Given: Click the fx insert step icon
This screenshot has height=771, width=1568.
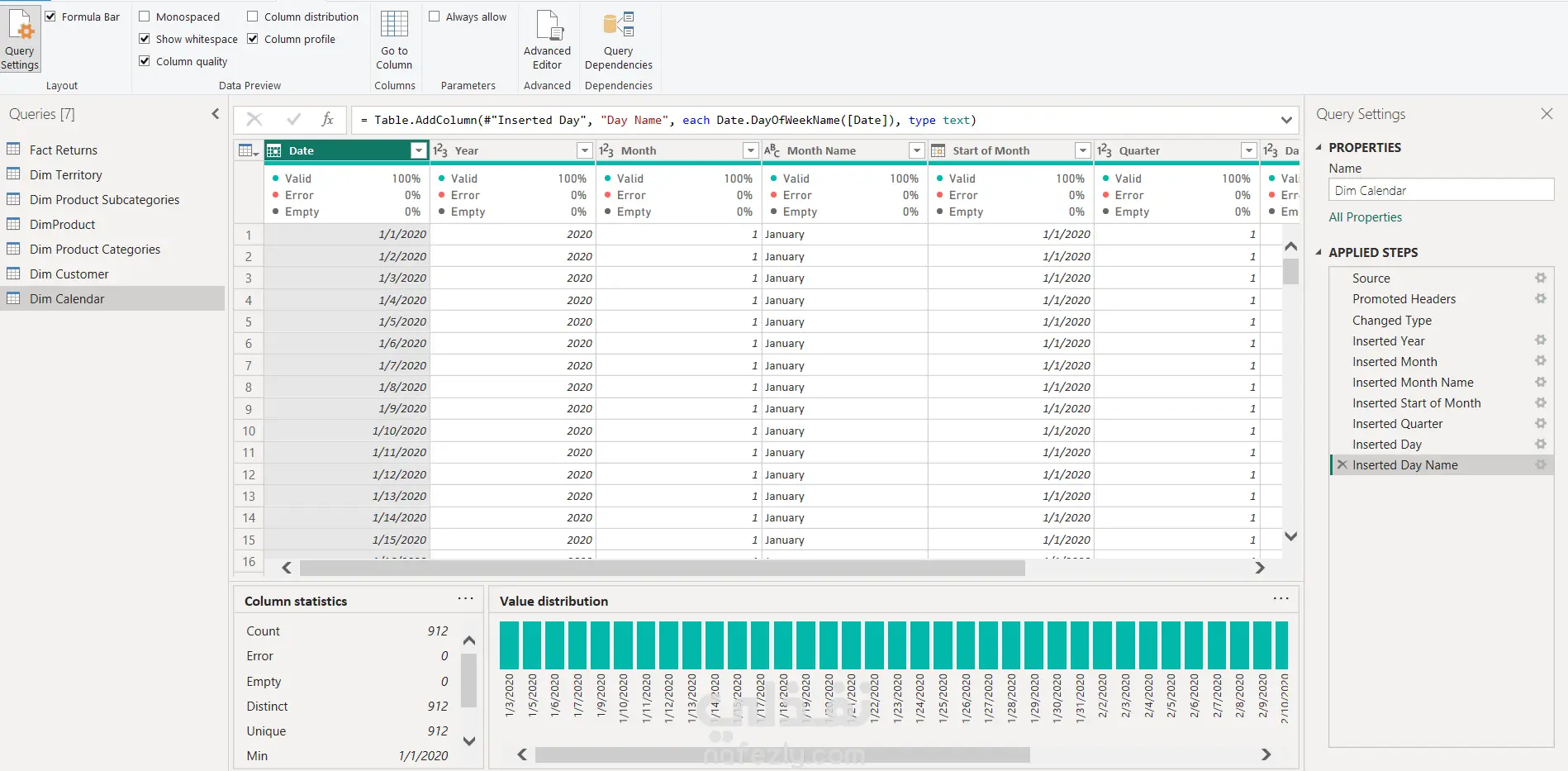Looking at the screenshot, I should click(328, 120).
